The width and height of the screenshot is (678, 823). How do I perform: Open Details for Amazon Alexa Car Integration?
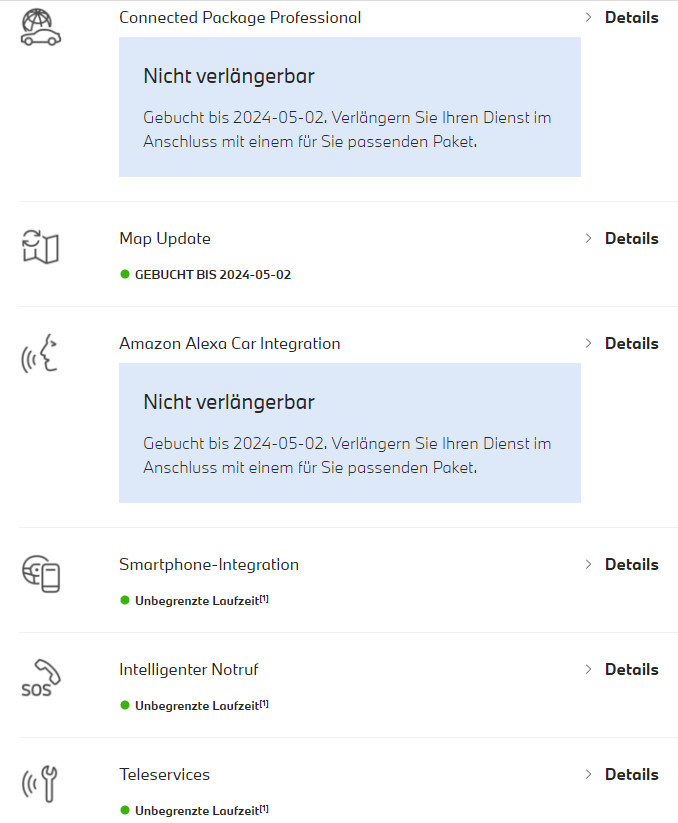click(631, 344)
